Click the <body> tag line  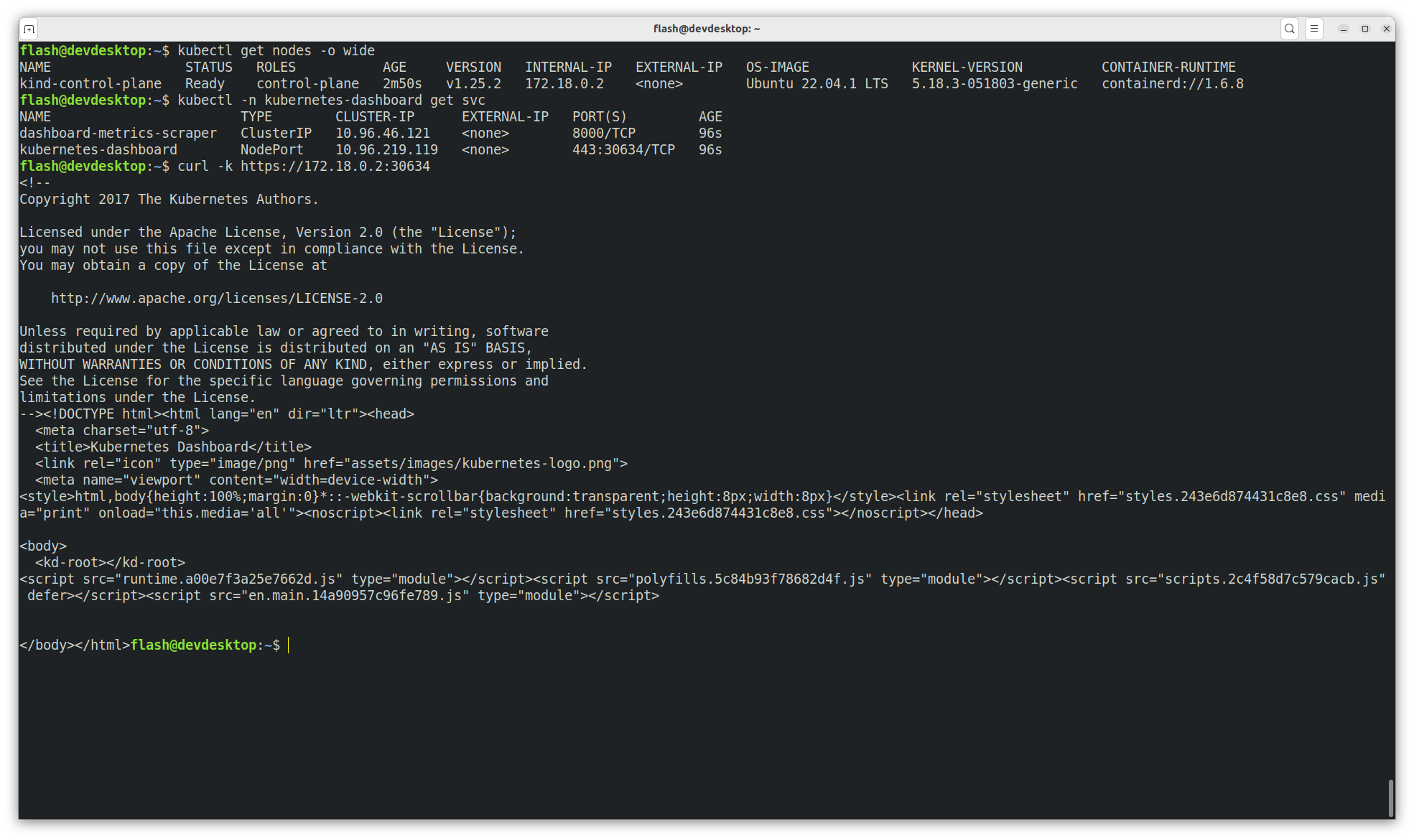43,546
